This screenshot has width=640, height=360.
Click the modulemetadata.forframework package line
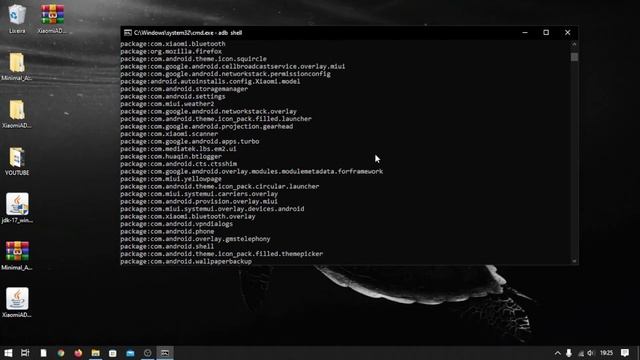[x=251, y=171]
